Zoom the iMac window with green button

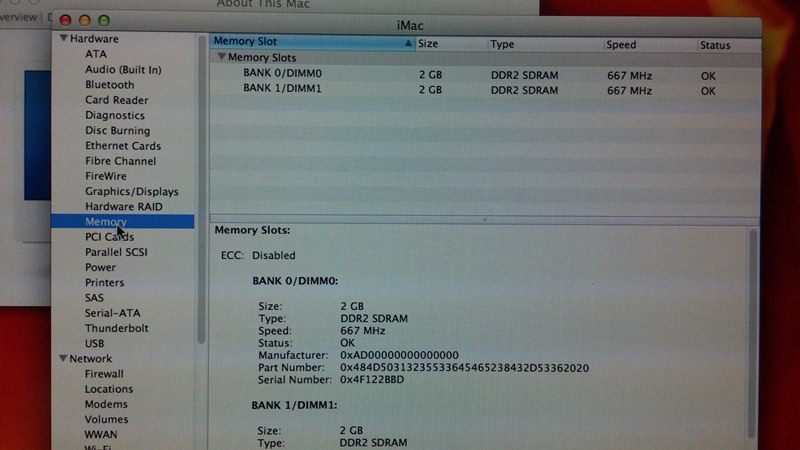(104, 20)
